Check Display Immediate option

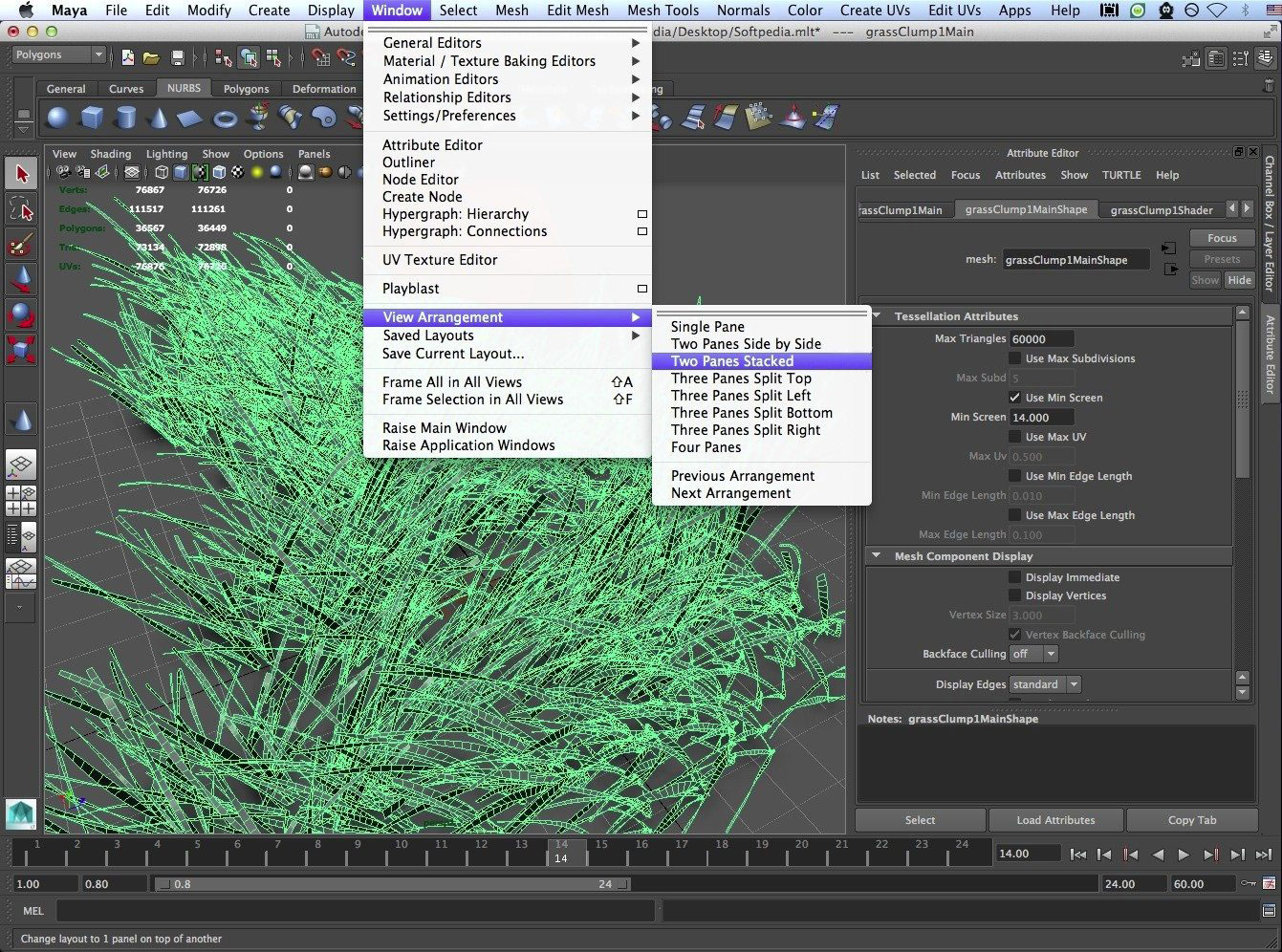click(1015, 577)
